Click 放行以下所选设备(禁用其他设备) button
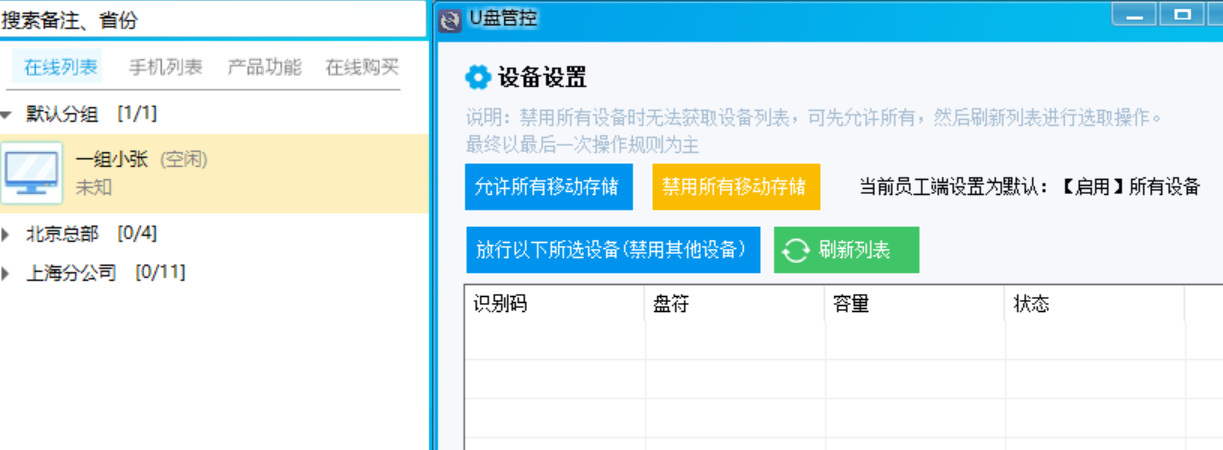This screenshot has height=450, width=1223. point(612,250)
